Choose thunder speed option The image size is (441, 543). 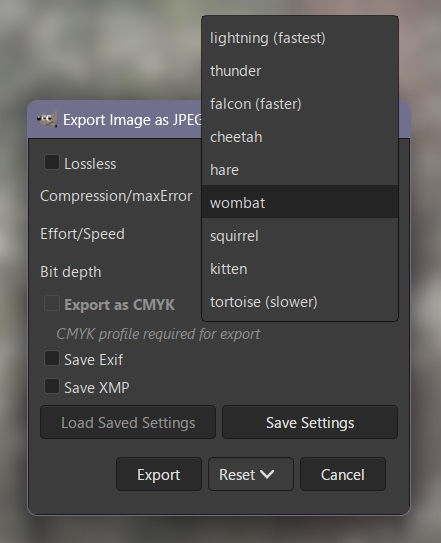(300, 71)
